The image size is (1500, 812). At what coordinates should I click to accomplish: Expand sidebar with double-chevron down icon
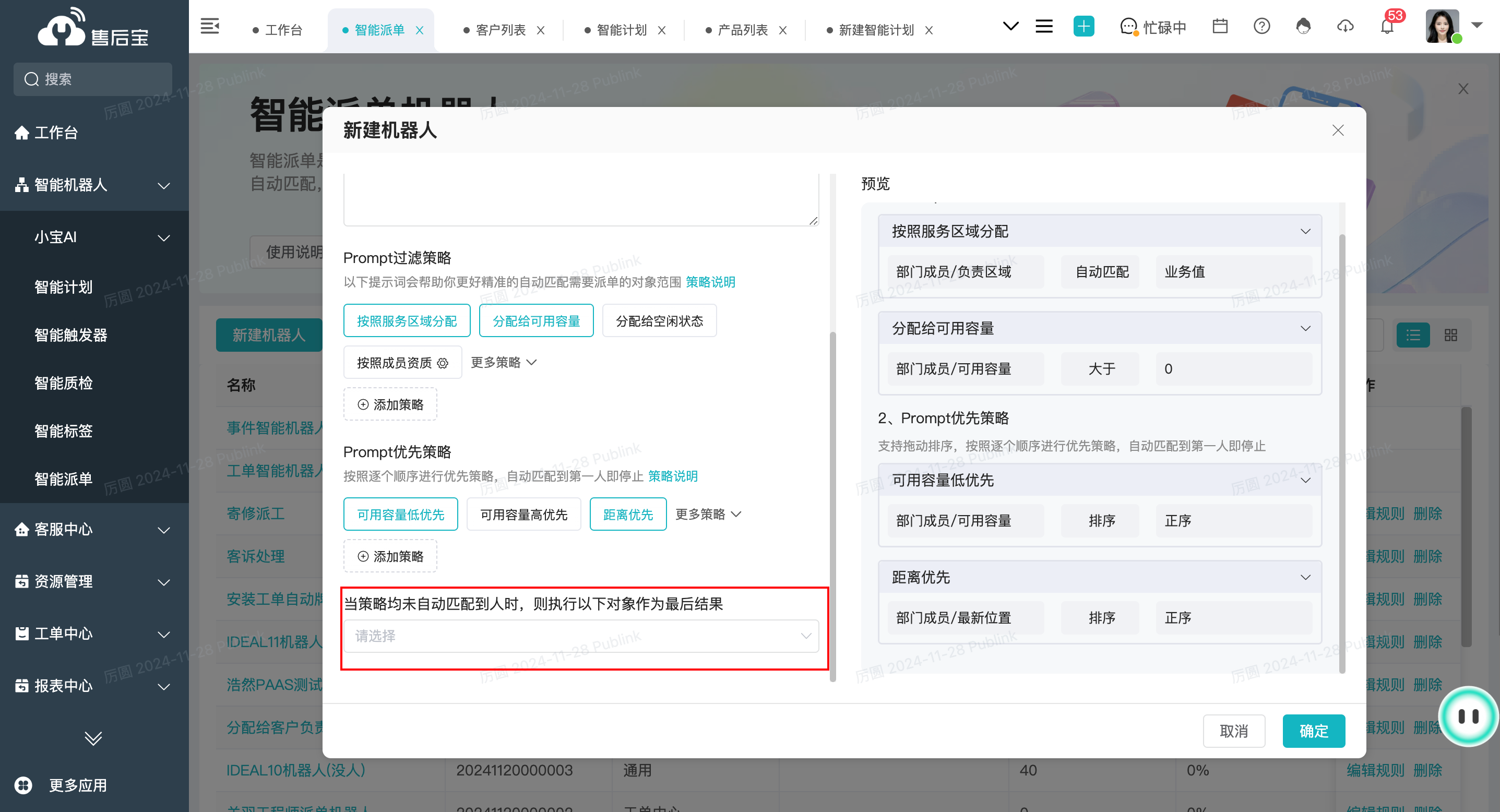point(93,738)
